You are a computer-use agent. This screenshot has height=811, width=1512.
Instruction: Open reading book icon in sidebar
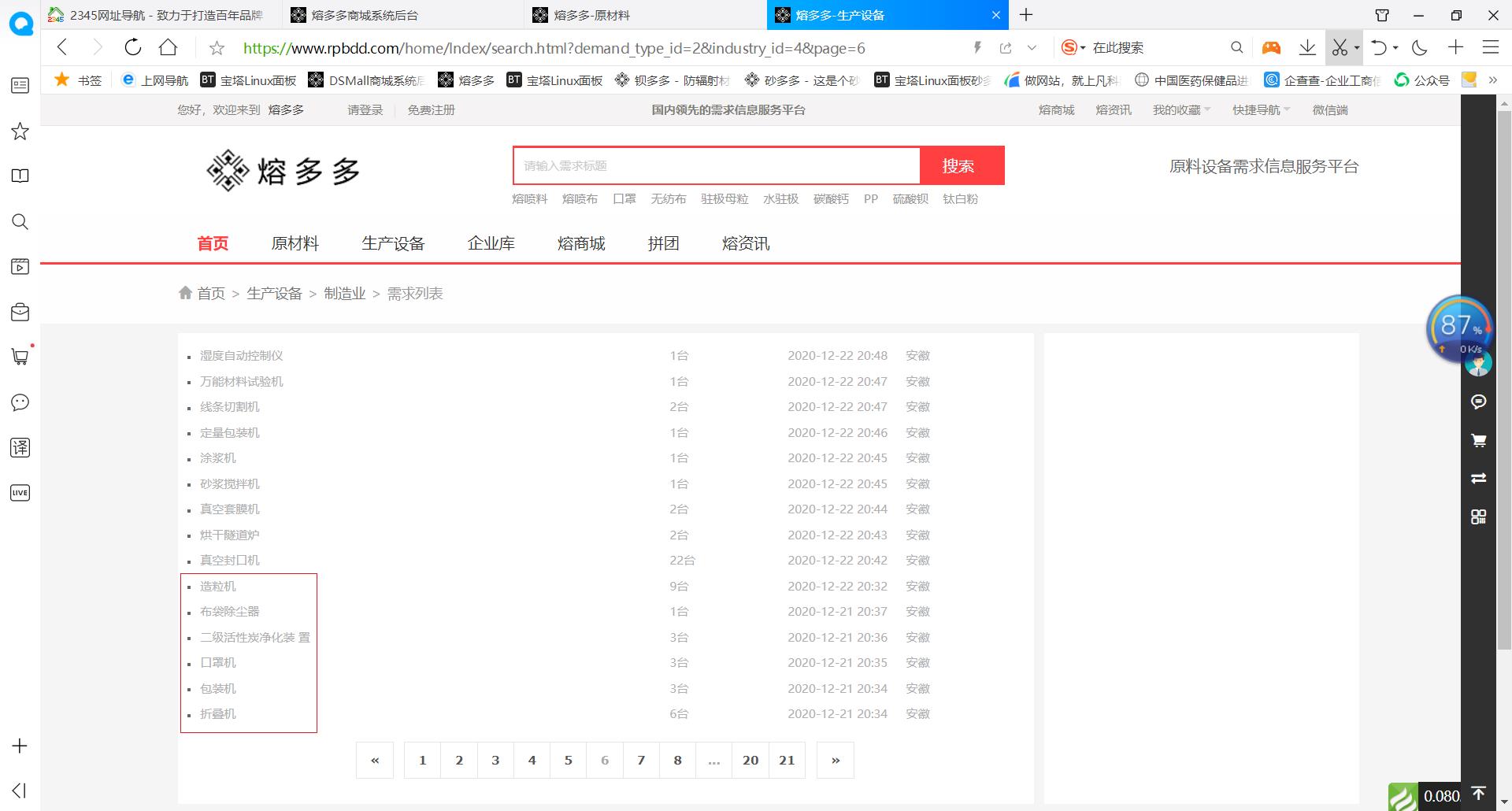point(20,176)
